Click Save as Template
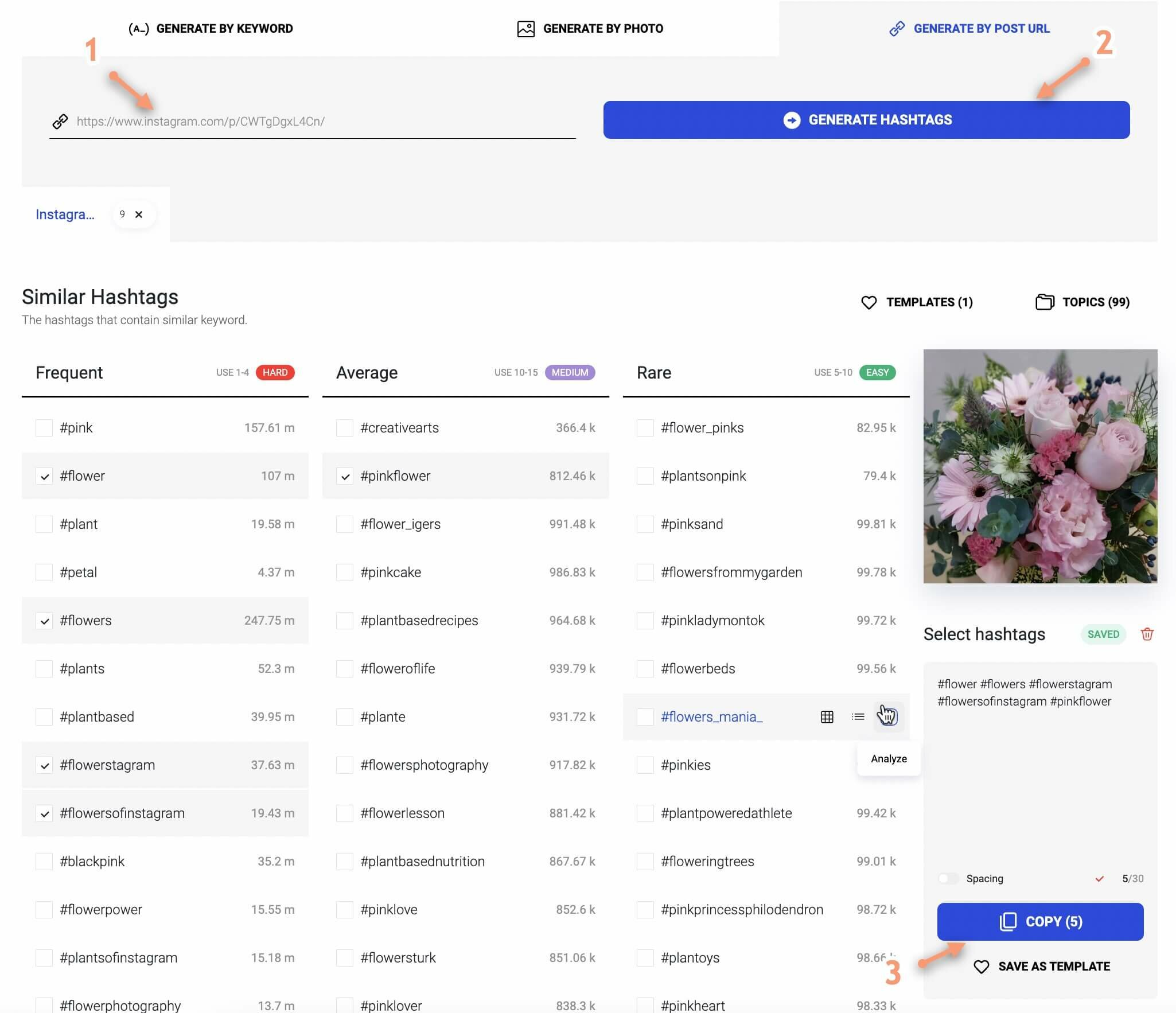Viewport: 1176px width, 1013px height. (1042, 967)
